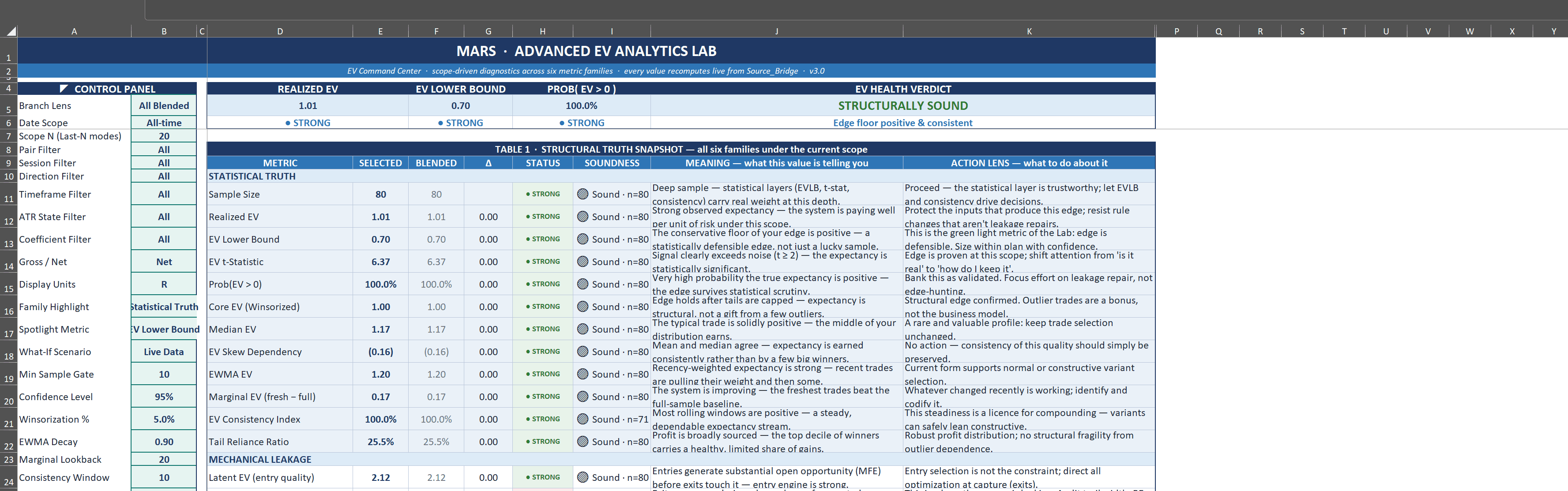This screenshot has width=1568, height=491.
Task: Select column P header
Action: (1177, 32)
